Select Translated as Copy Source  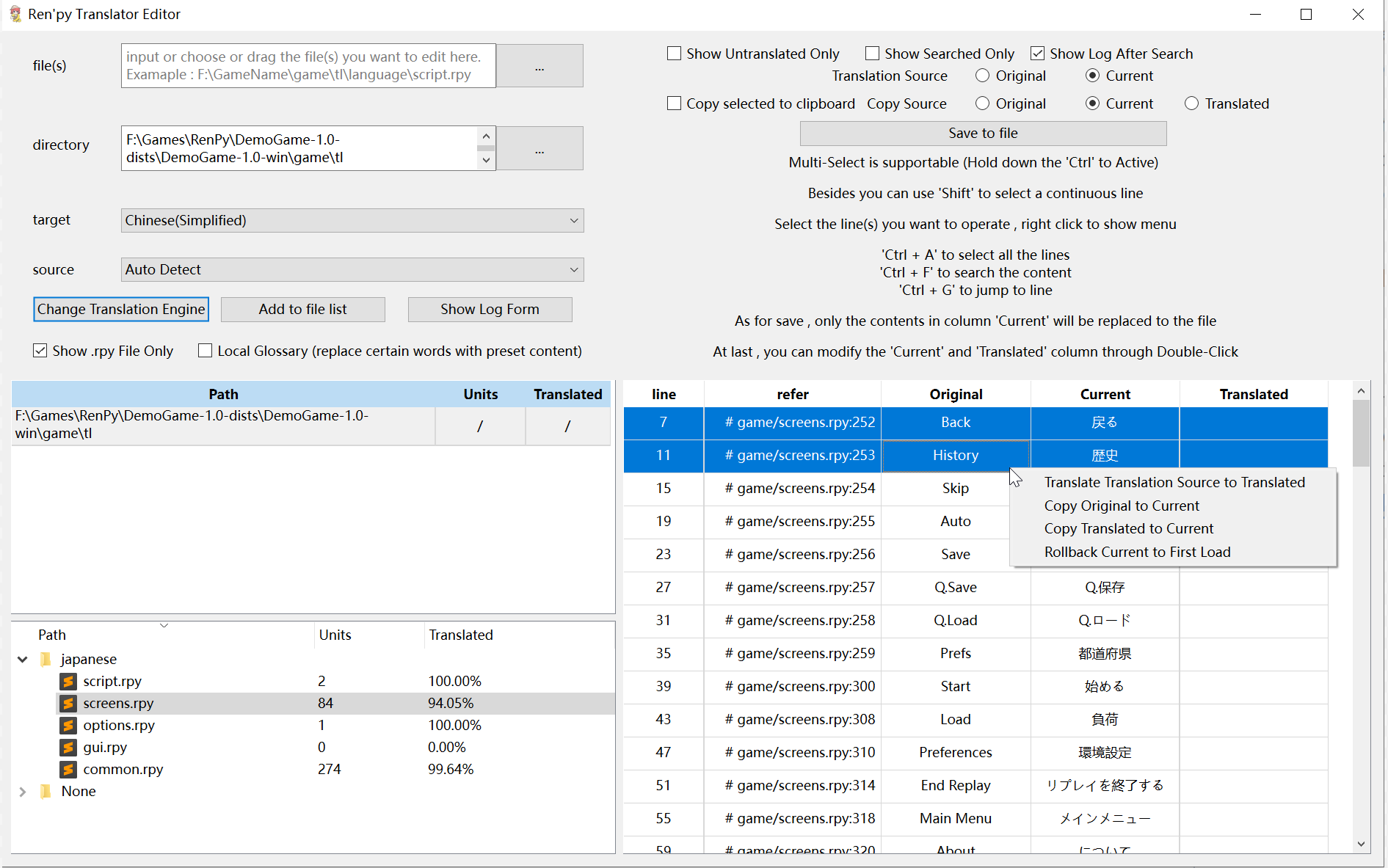pyautogui.click(x=1191, y=103)
